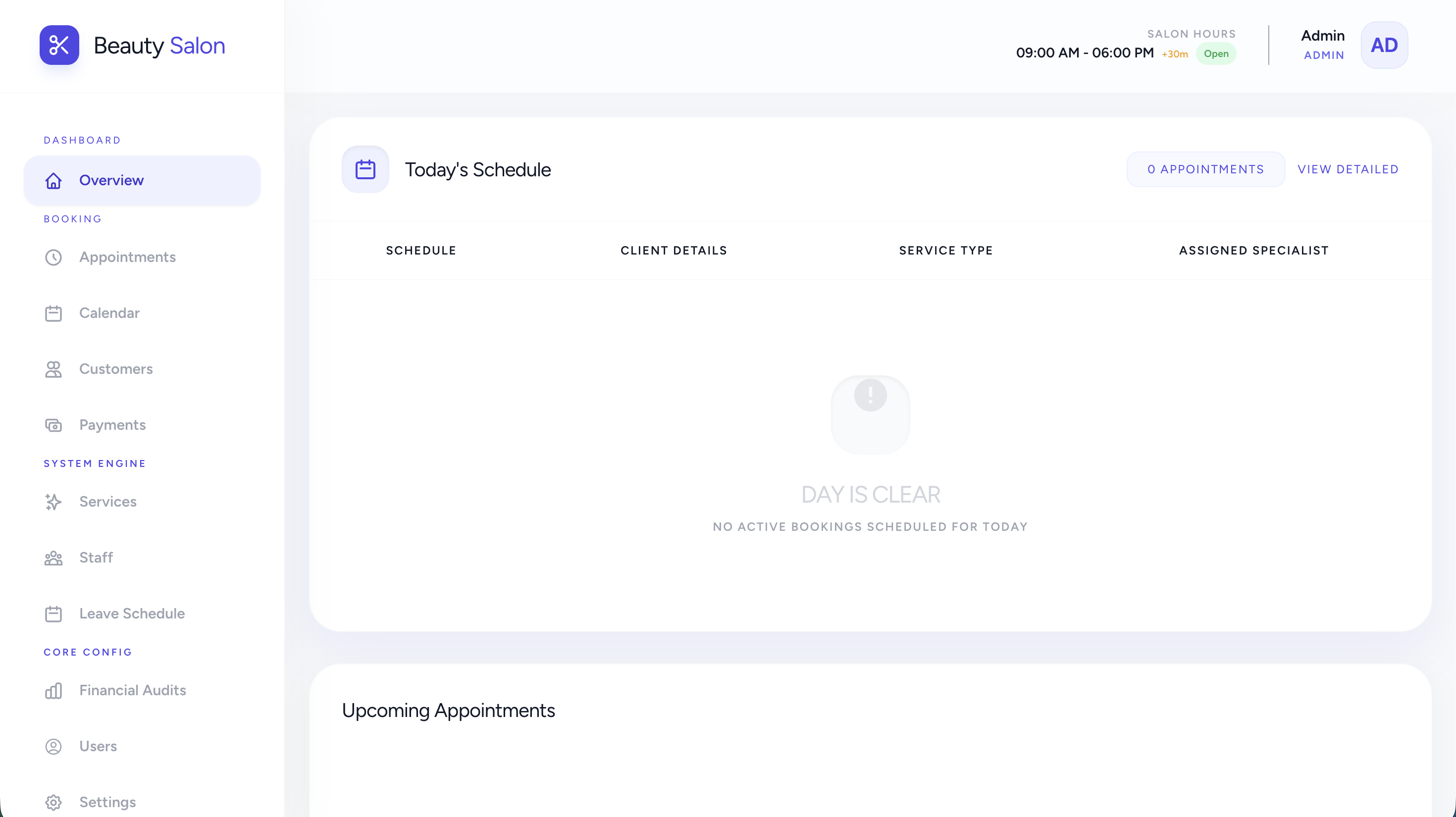The image size is (1456, 817).
Task: Click the DAY IS CLEAR message
Action: 871,495
